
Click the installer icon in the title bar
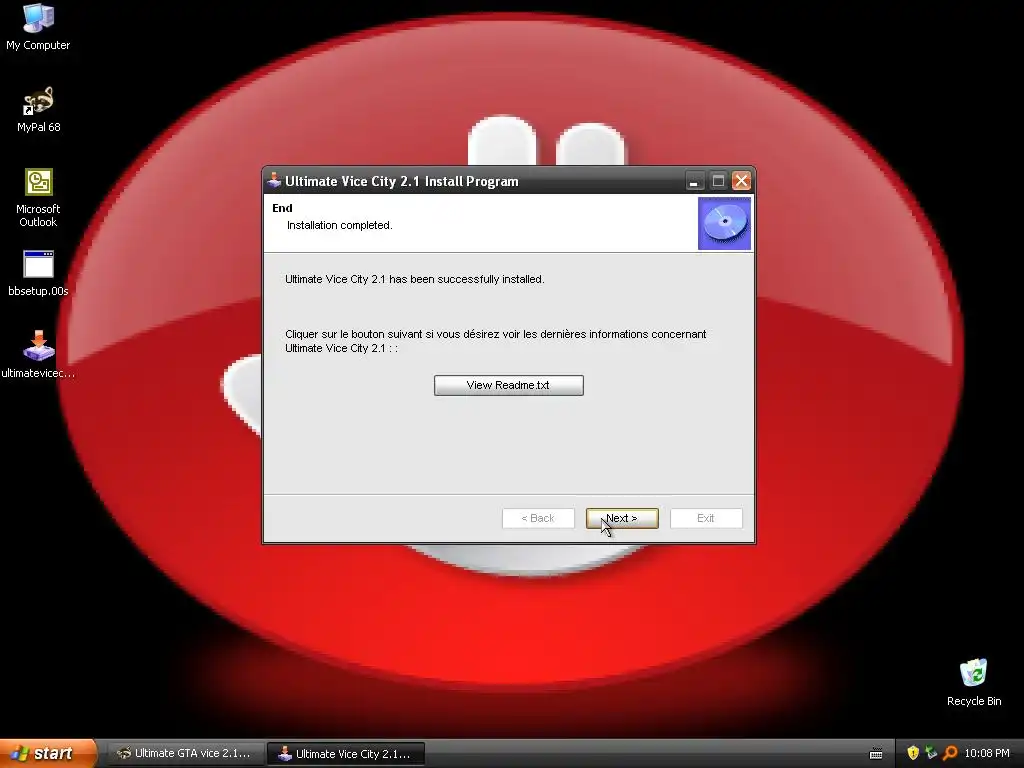[x=274, y=181]
